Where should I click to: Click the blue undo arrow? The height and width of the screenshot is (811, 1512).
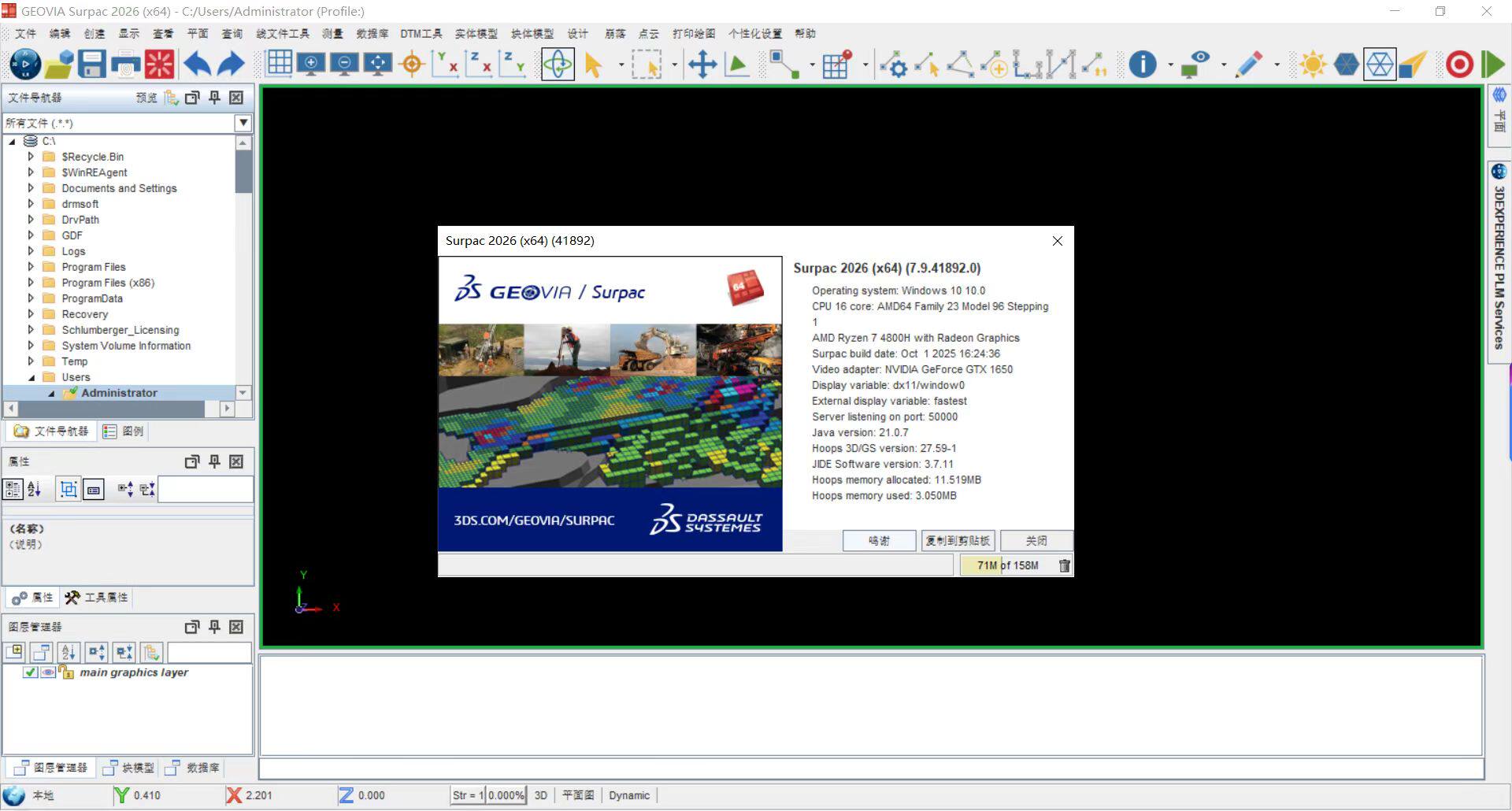point(197,64)
